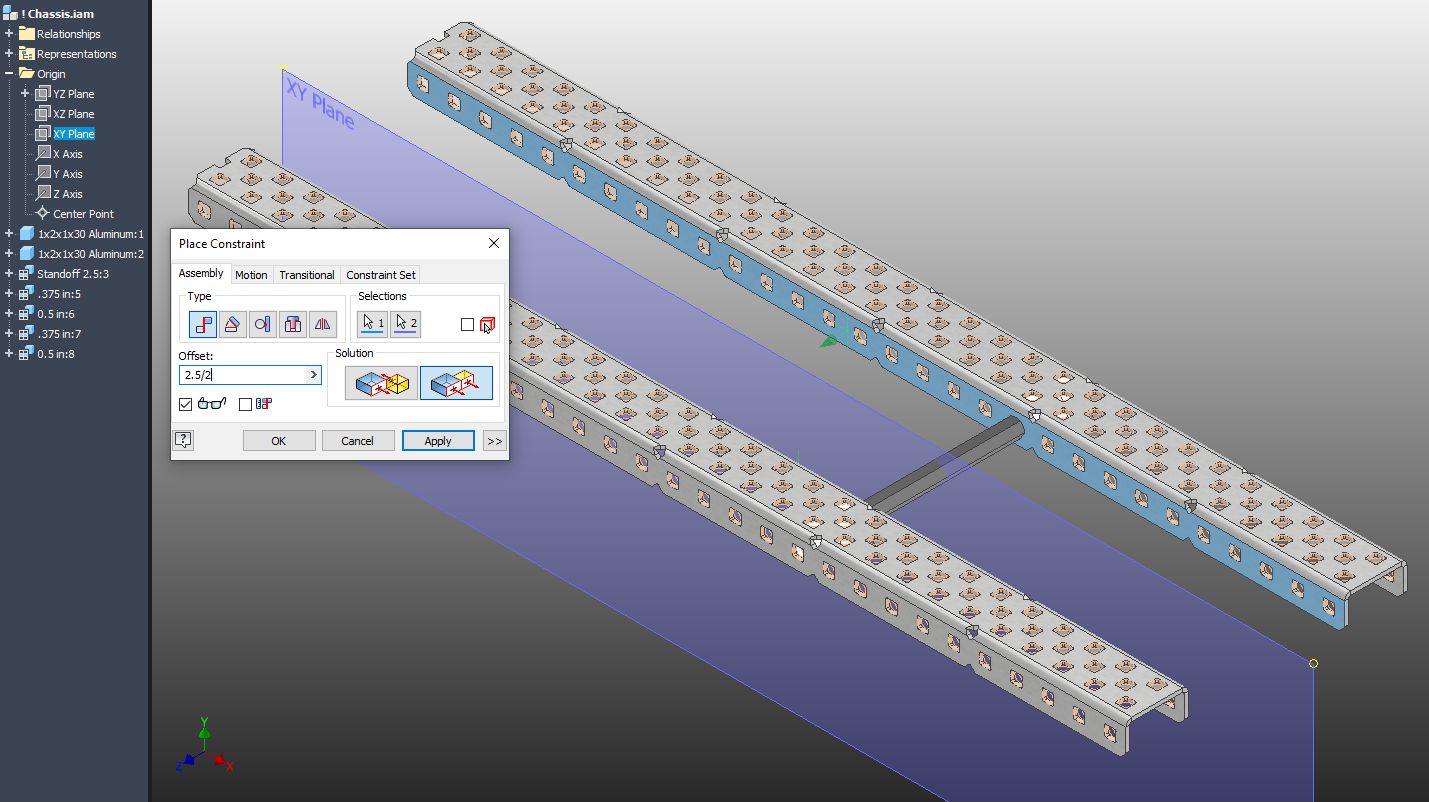
Task: Click the Center Point icon in browser
Action: [x=43, y=214]
